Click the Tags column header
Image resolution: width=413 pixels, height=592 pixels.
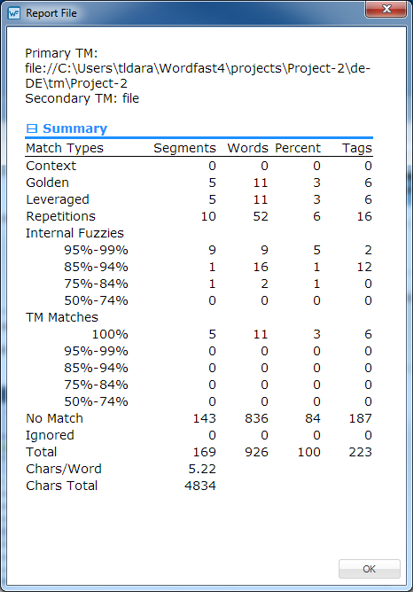(x=357, y=148)
